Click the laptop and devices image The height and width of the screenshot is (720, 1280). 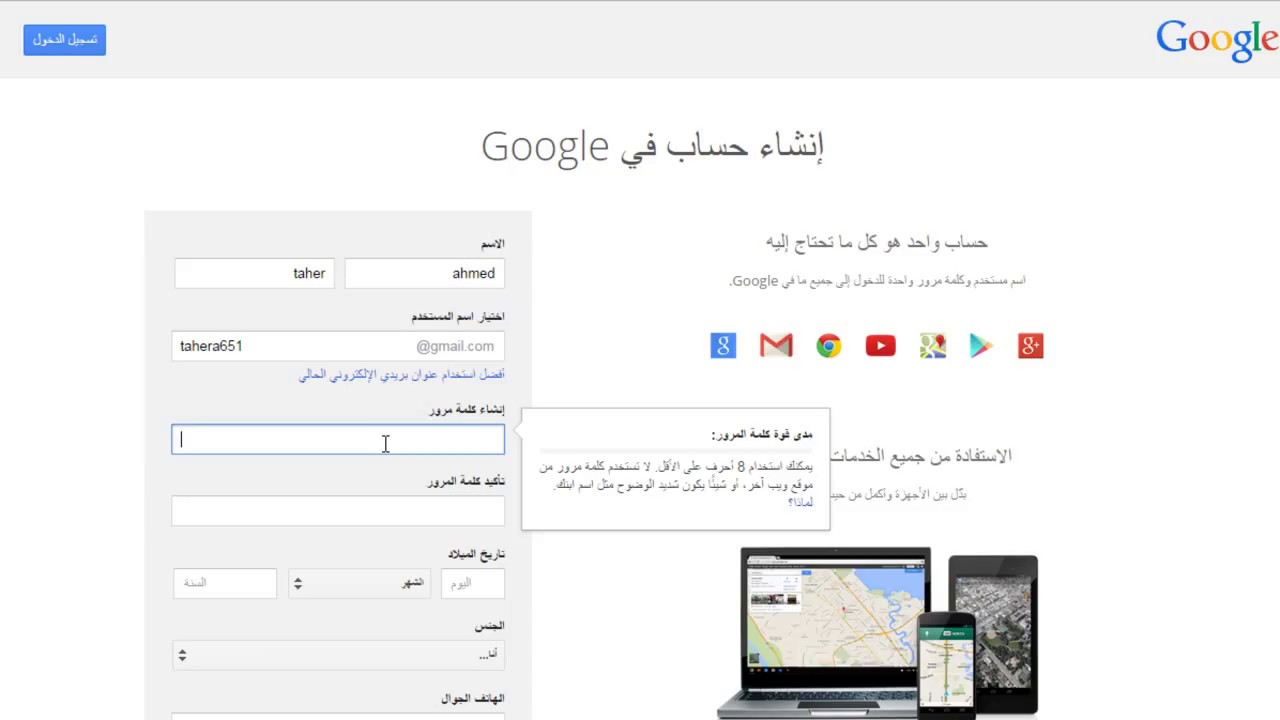(x=878, y=633)
